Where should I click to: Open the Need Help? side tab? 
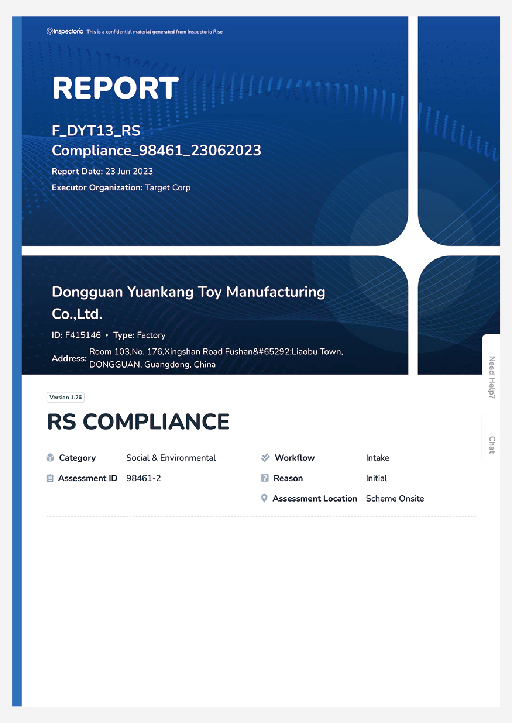click(492, 377)
